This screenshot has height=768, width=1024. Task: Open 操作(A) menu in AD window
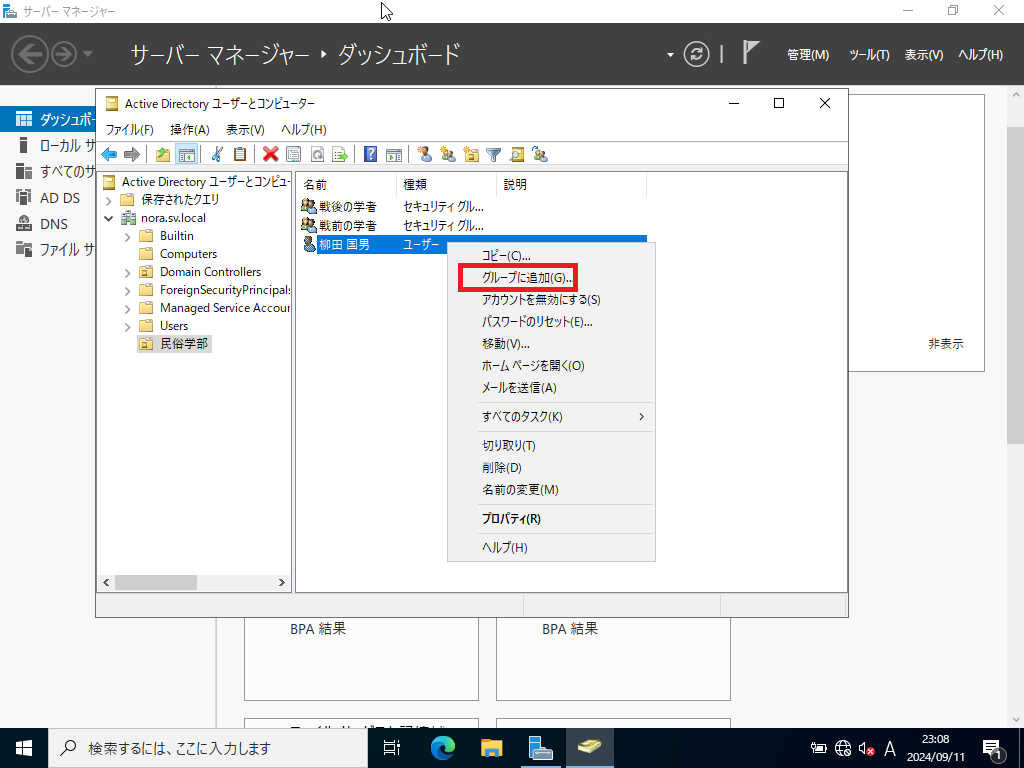tap(189, 129)
